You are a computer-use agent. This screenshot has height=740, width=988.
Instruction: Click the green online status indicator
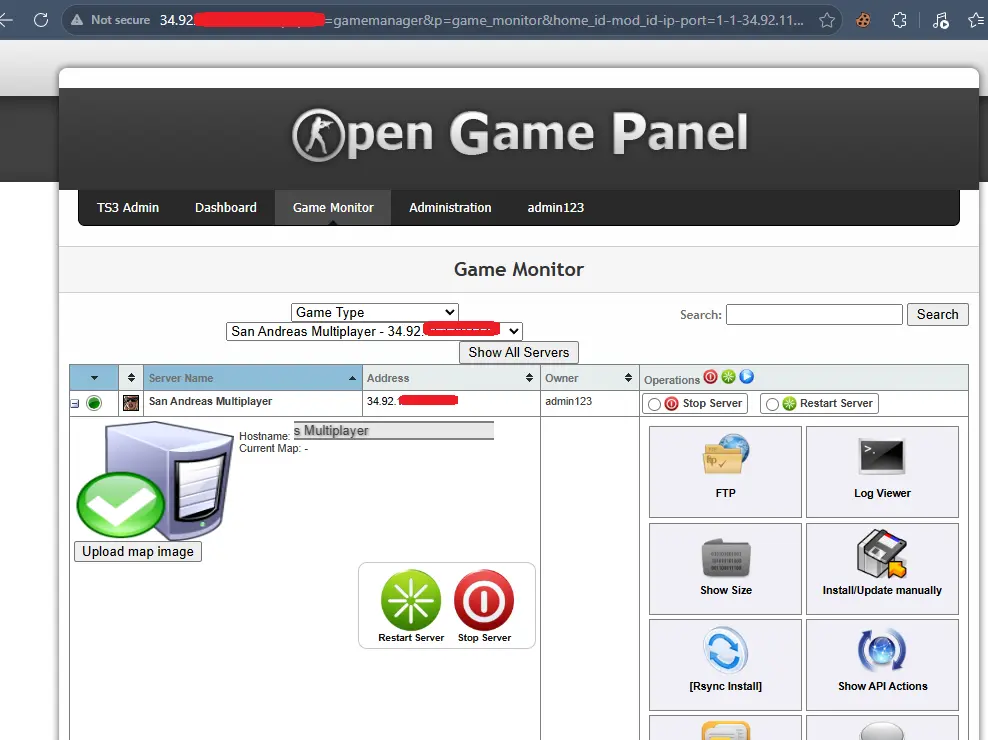[x=94, y=403]
